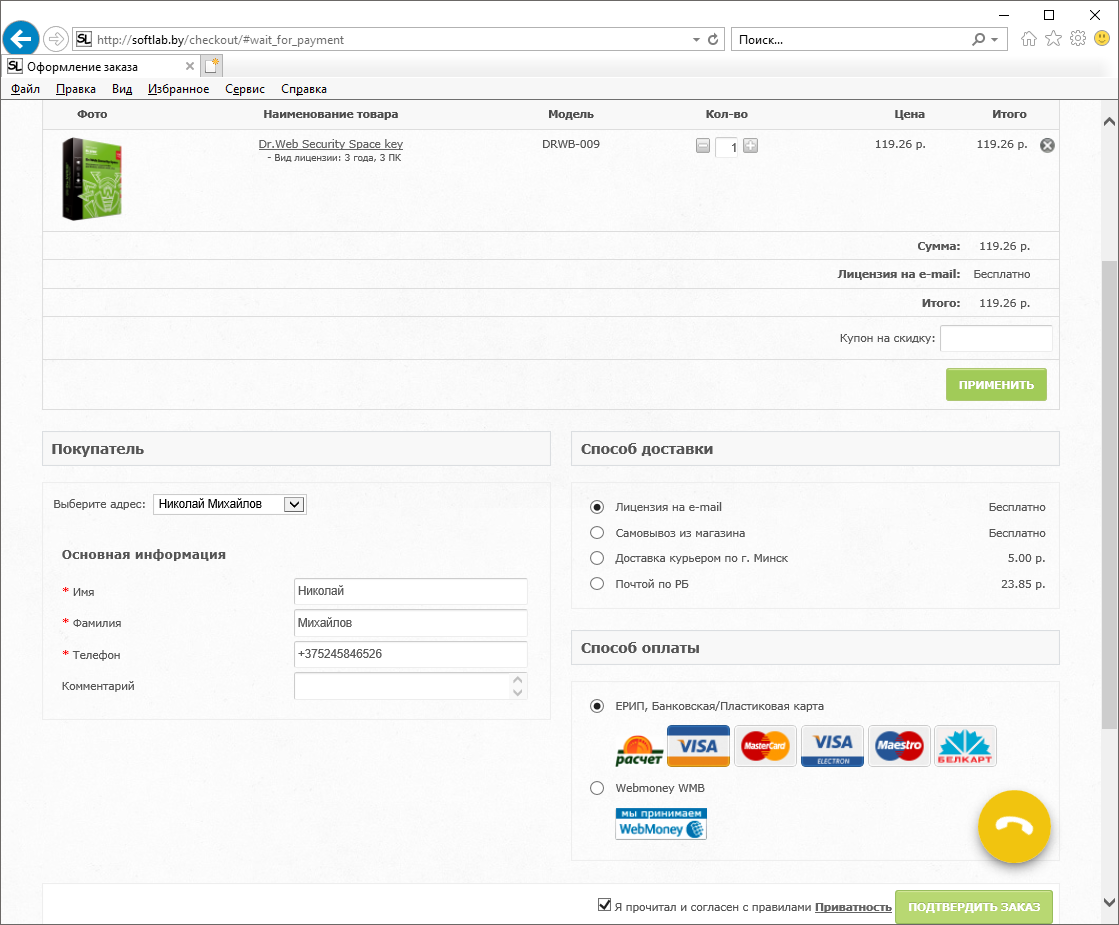Viewport: 1119px width, 925px height.
Task: Click the Имя input field
Action: (411, 591)
